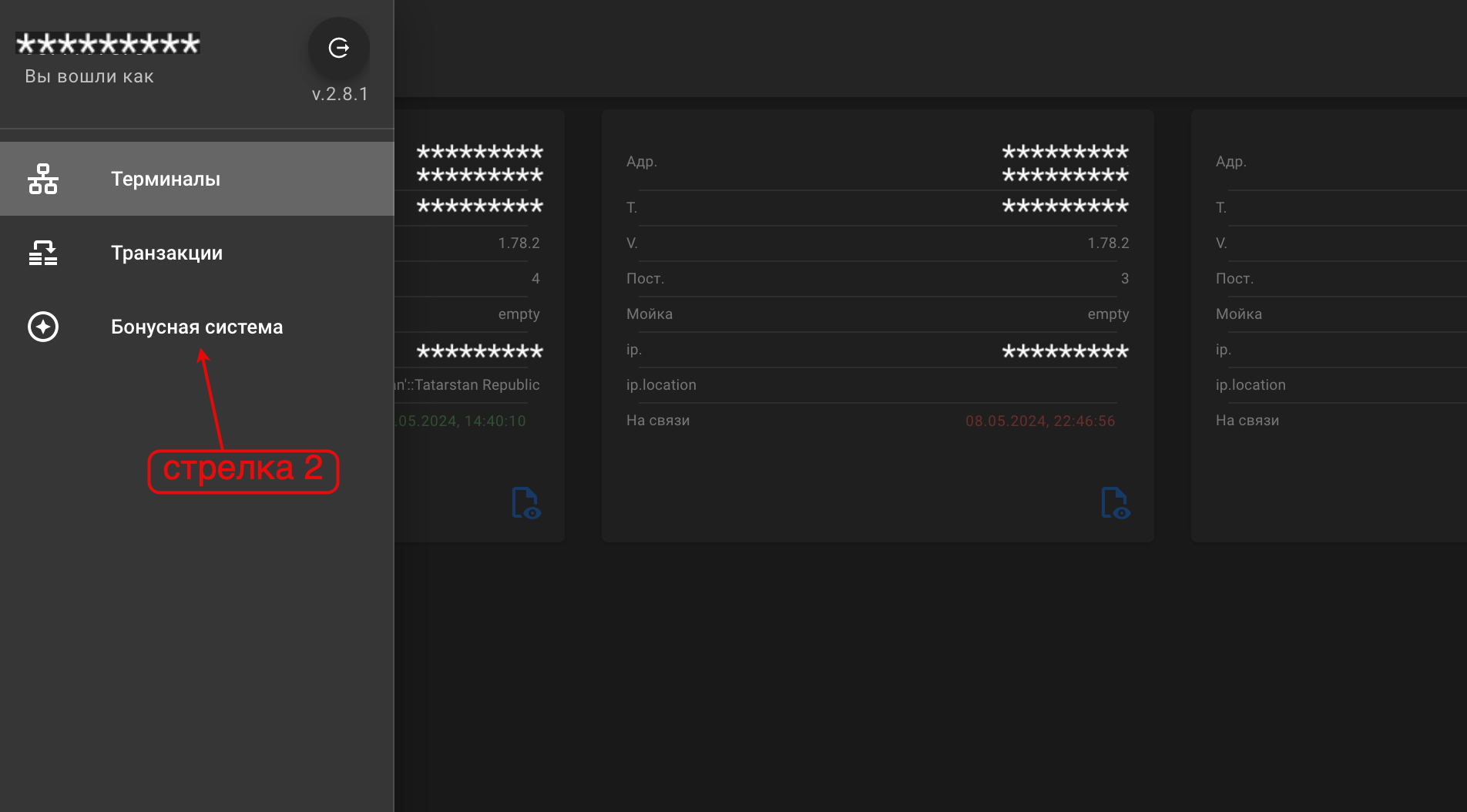This screenshot has height=812, width=1467.
Task: Click Пост. value 4 on first card
Action: click(535, 278)
